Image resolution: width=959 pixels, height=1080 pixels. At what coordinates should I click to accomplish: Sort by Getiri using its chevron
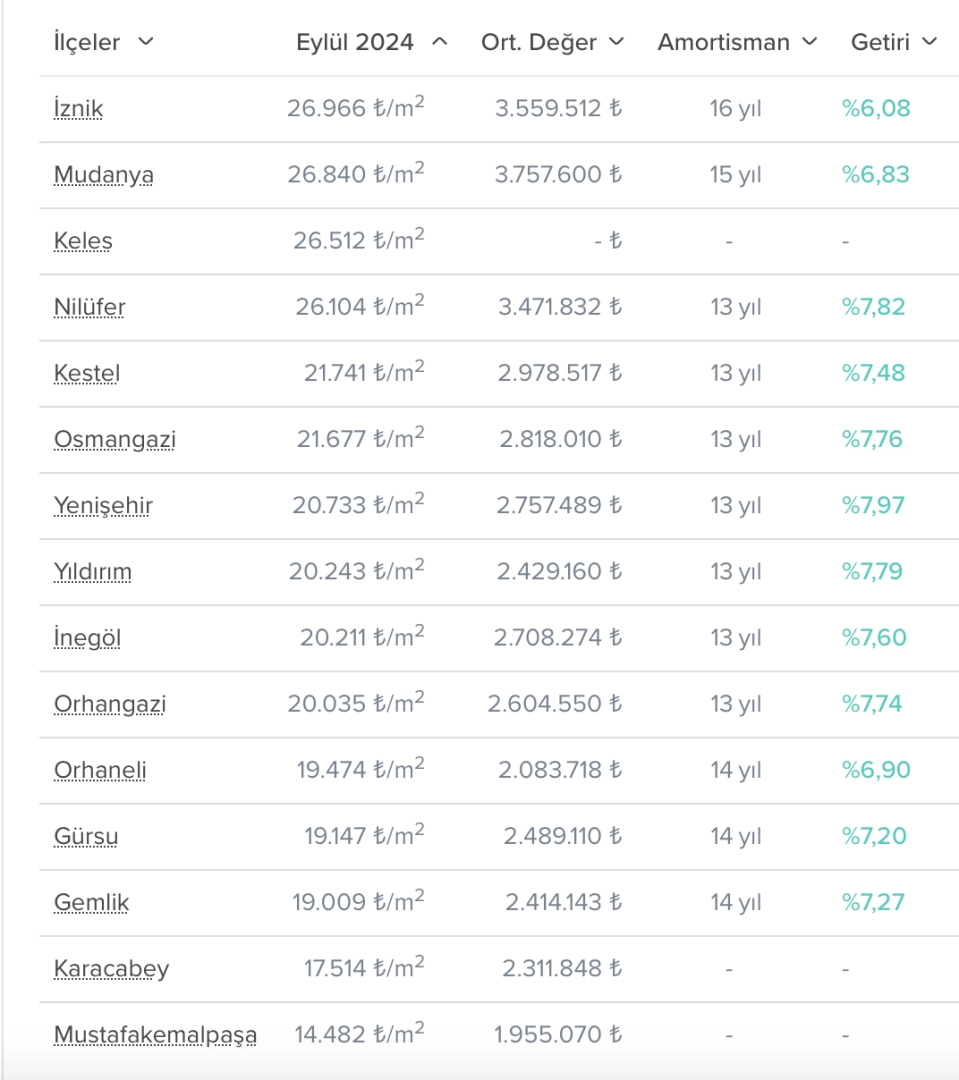tap(930, 42)
